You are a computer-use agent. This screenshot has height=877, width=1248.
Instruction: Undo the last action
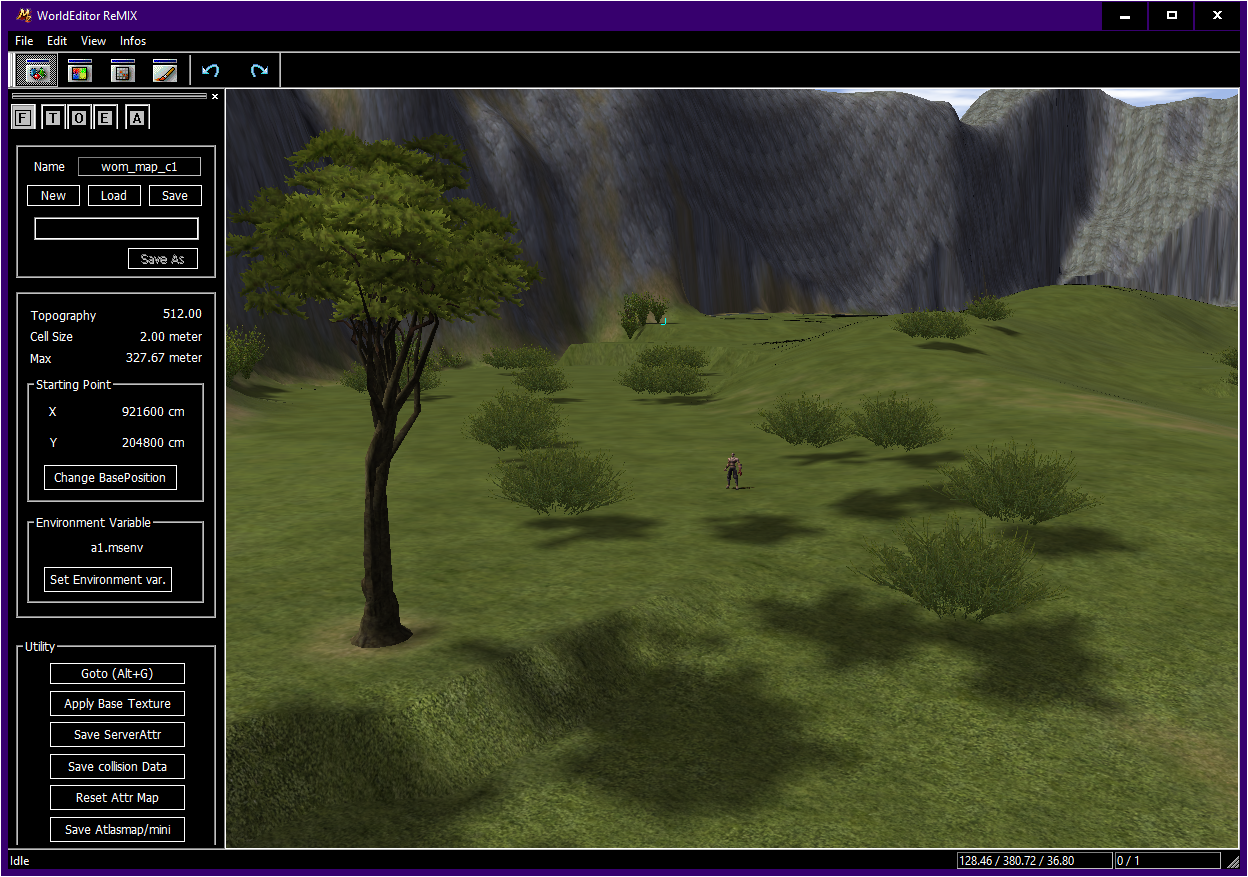(211, 71)
